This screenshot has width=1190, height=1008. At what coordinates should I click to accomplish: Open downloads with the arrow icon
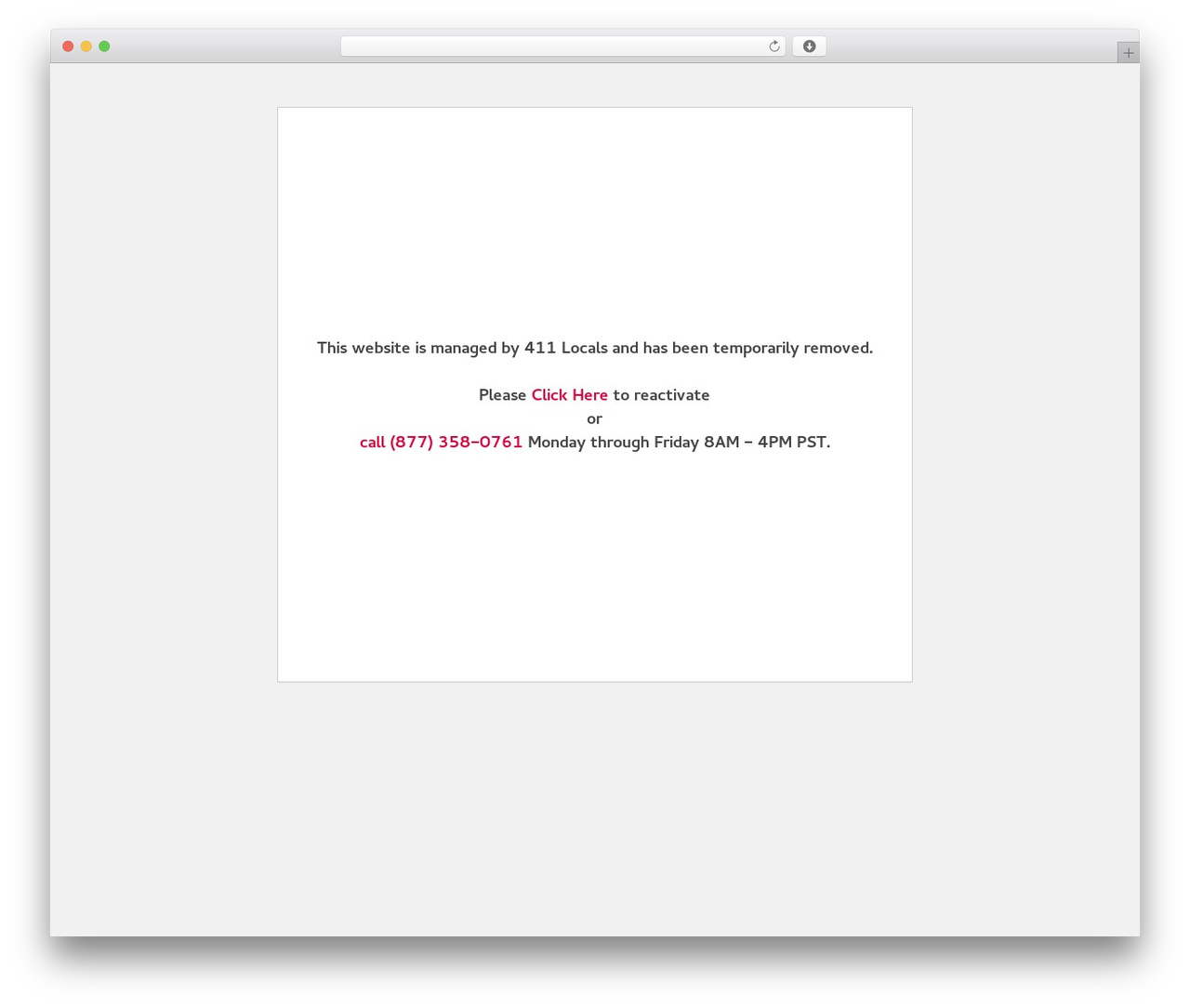tap(809, 46)
